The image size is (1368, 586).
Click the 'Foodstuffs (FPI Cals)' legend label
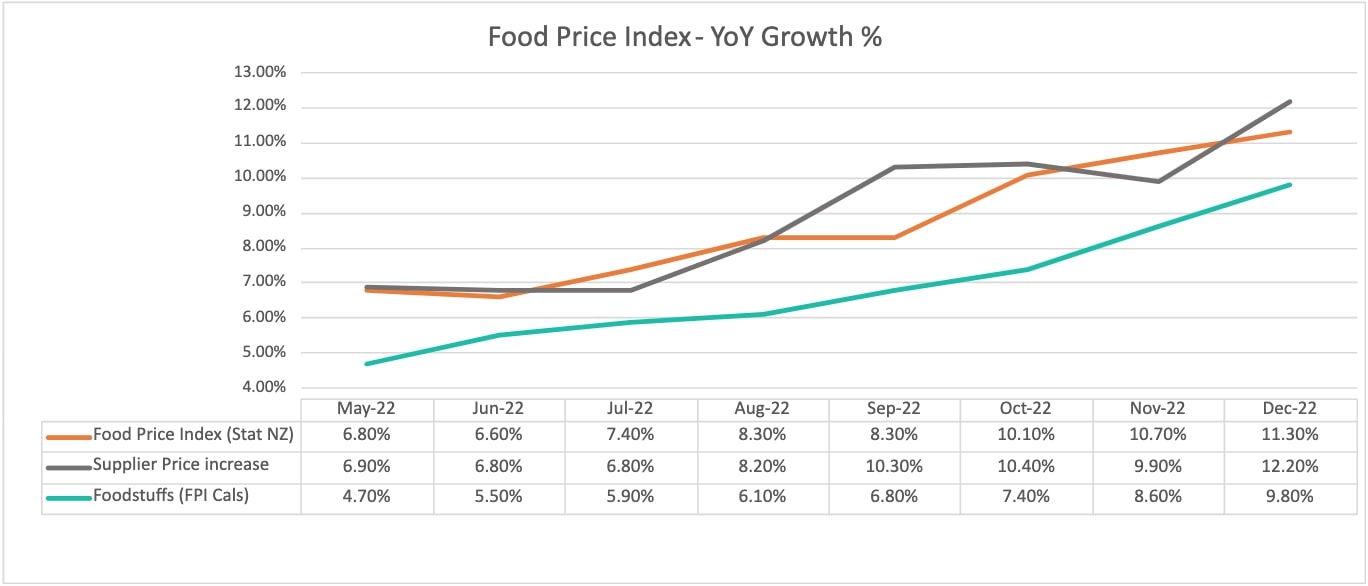pyautogui.click(x=170, y=494)
